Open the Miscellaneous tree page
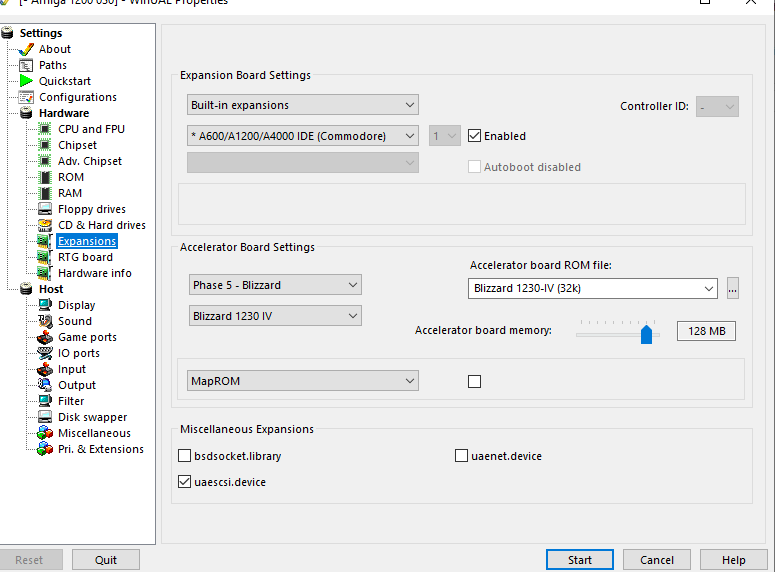The height and width of the screenshot is (572, 775). click(x=94, y=433)
